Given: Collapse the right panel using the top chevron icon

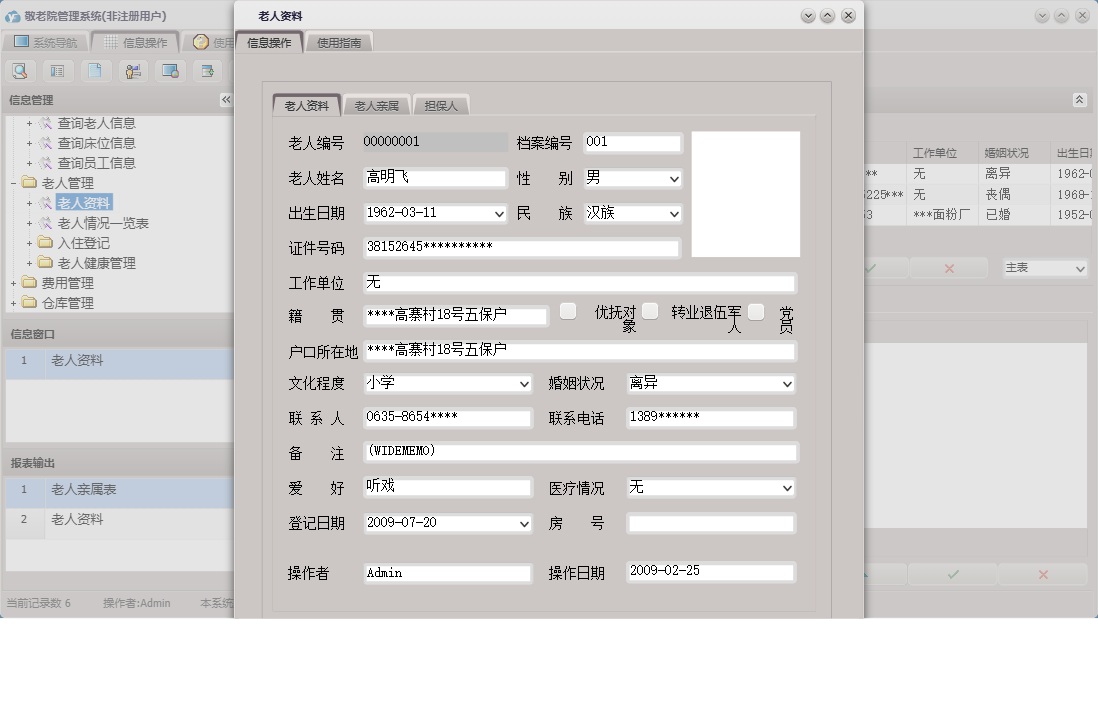Looking at the screenshot, I should pyautogui.click(x=1080, y=100).
